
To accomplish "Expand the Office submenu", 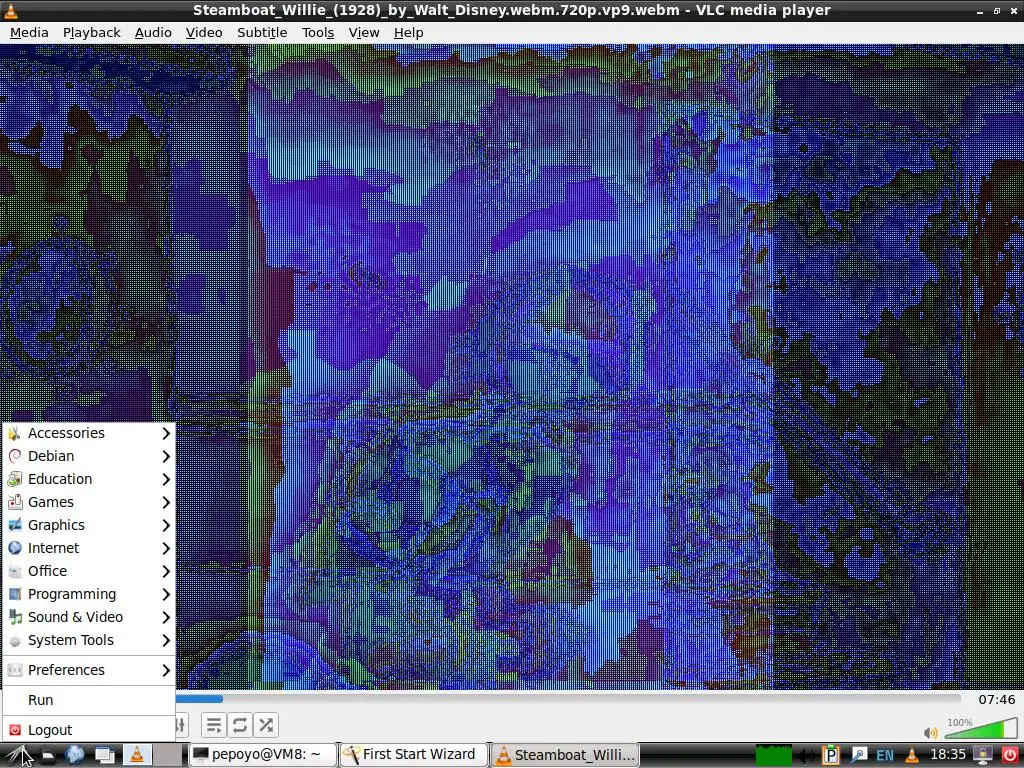I will [x=89, y=571].
